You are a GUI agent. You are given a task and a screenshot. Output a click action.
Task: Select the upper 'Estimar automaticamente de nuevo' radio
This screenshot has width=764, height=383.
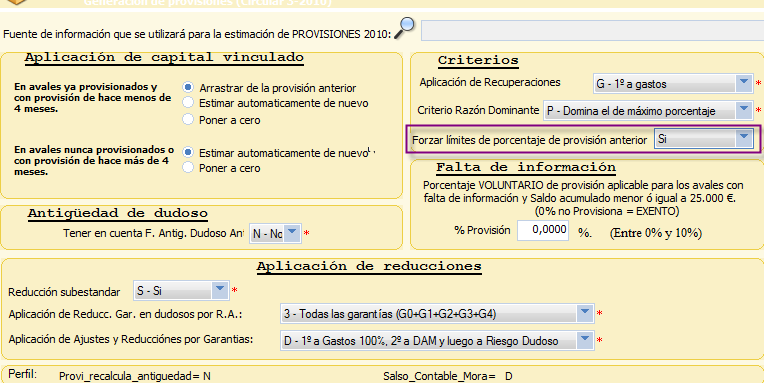188,103
